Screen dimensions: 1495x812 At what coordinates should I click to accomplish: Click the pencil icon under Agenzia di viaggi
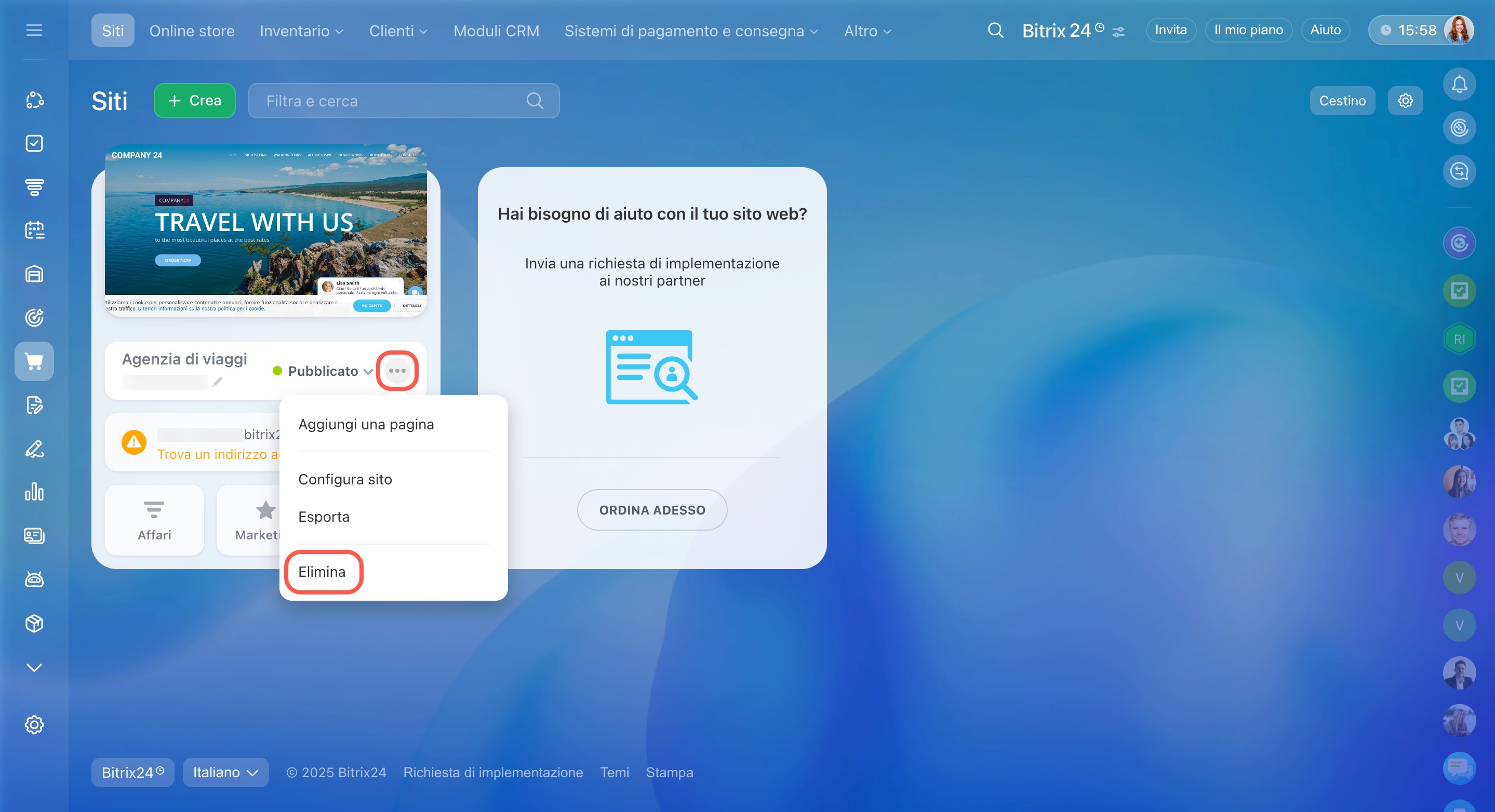coord(217,382)
